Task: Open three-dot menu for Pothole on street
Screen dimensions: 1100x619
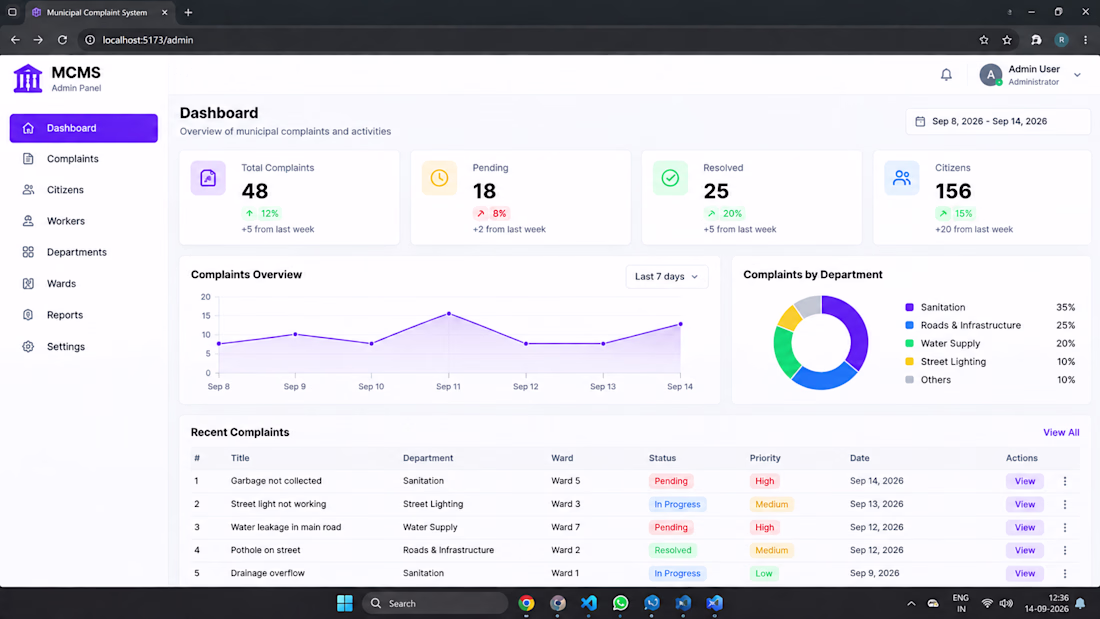Action: [1065, 550]
